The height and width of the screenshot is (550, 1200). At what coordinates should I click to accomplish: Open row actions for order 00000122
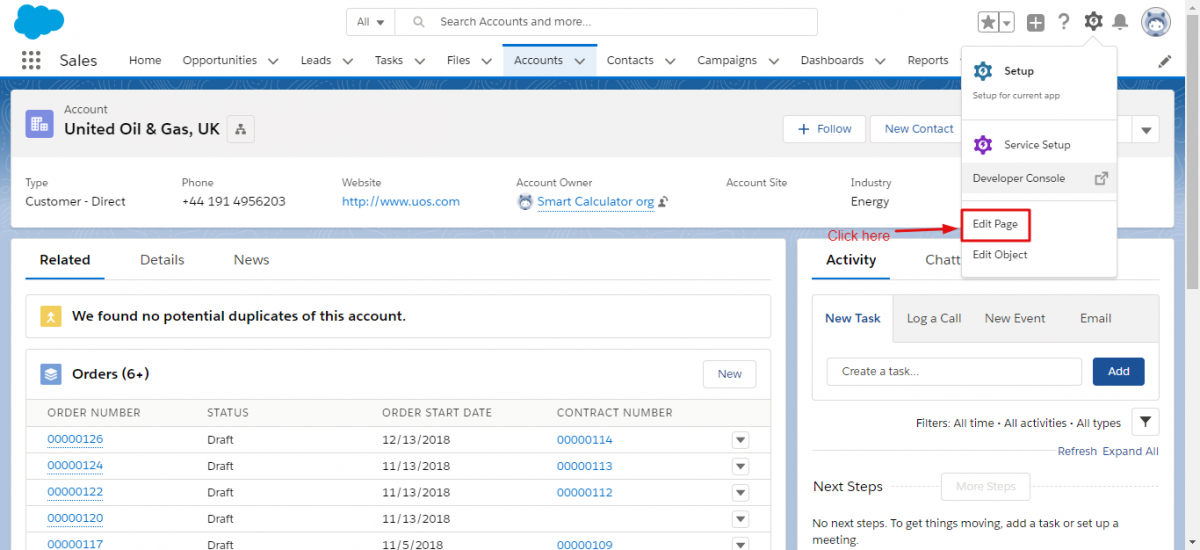(x=740, y=492)
